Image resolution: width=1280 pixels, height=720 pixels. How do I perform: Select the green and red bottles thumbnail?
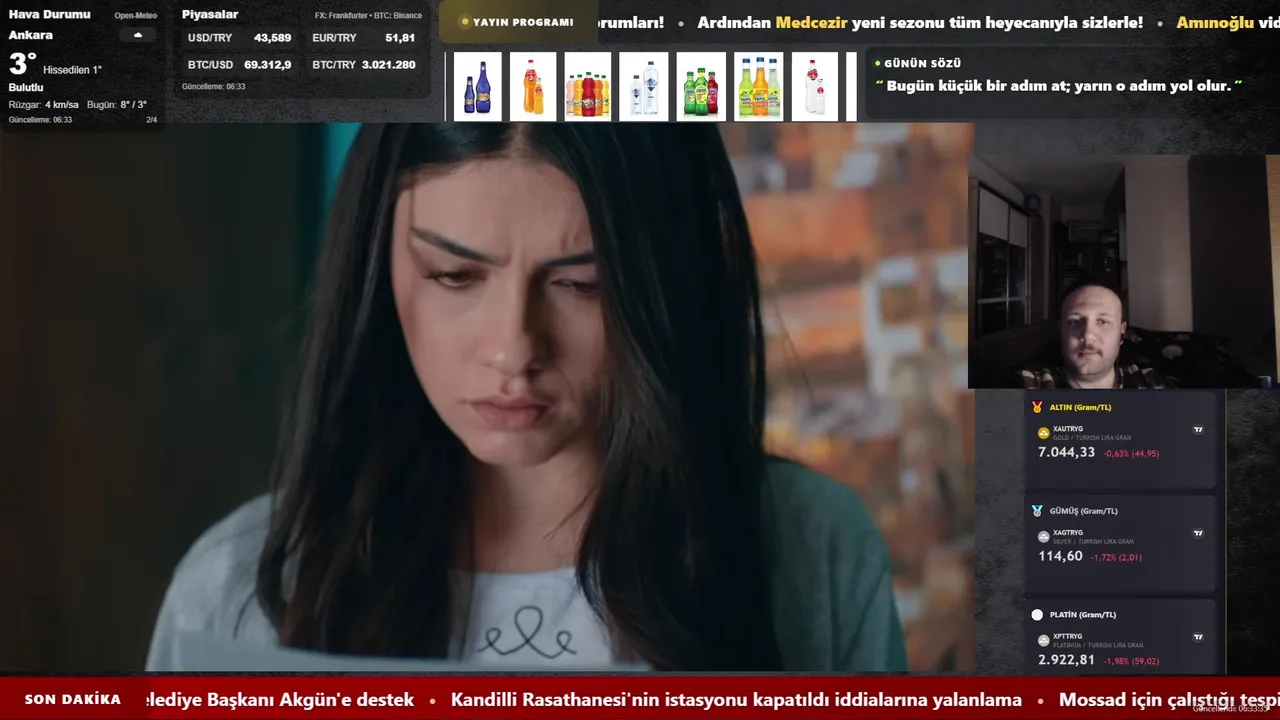pyautogui.click(x=701, y=87)
